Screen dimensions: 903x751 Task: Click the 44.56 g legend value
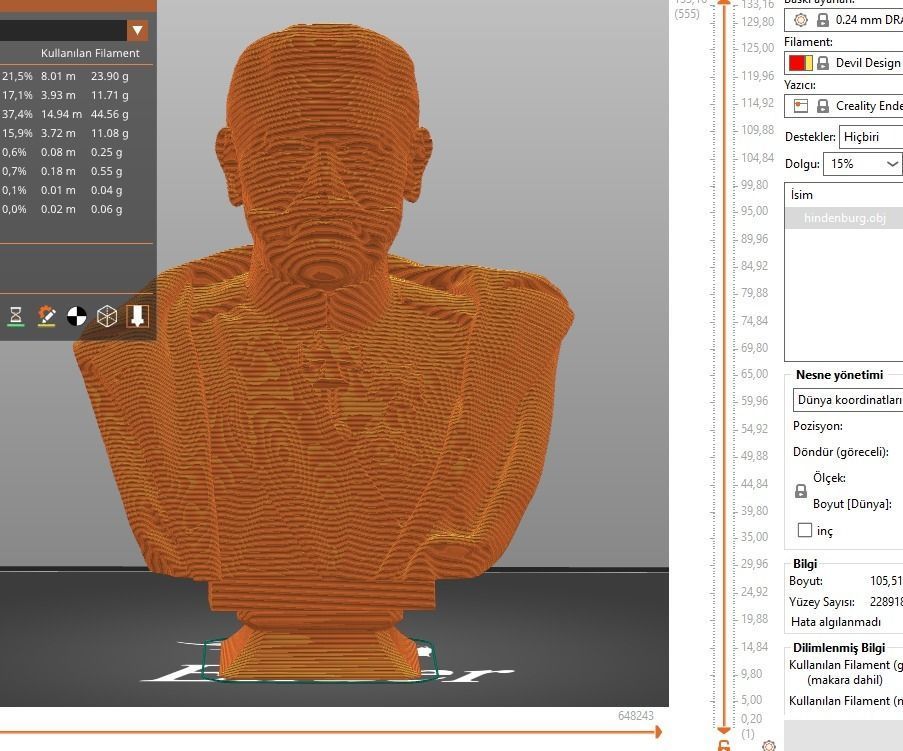(x=109, y=114)
